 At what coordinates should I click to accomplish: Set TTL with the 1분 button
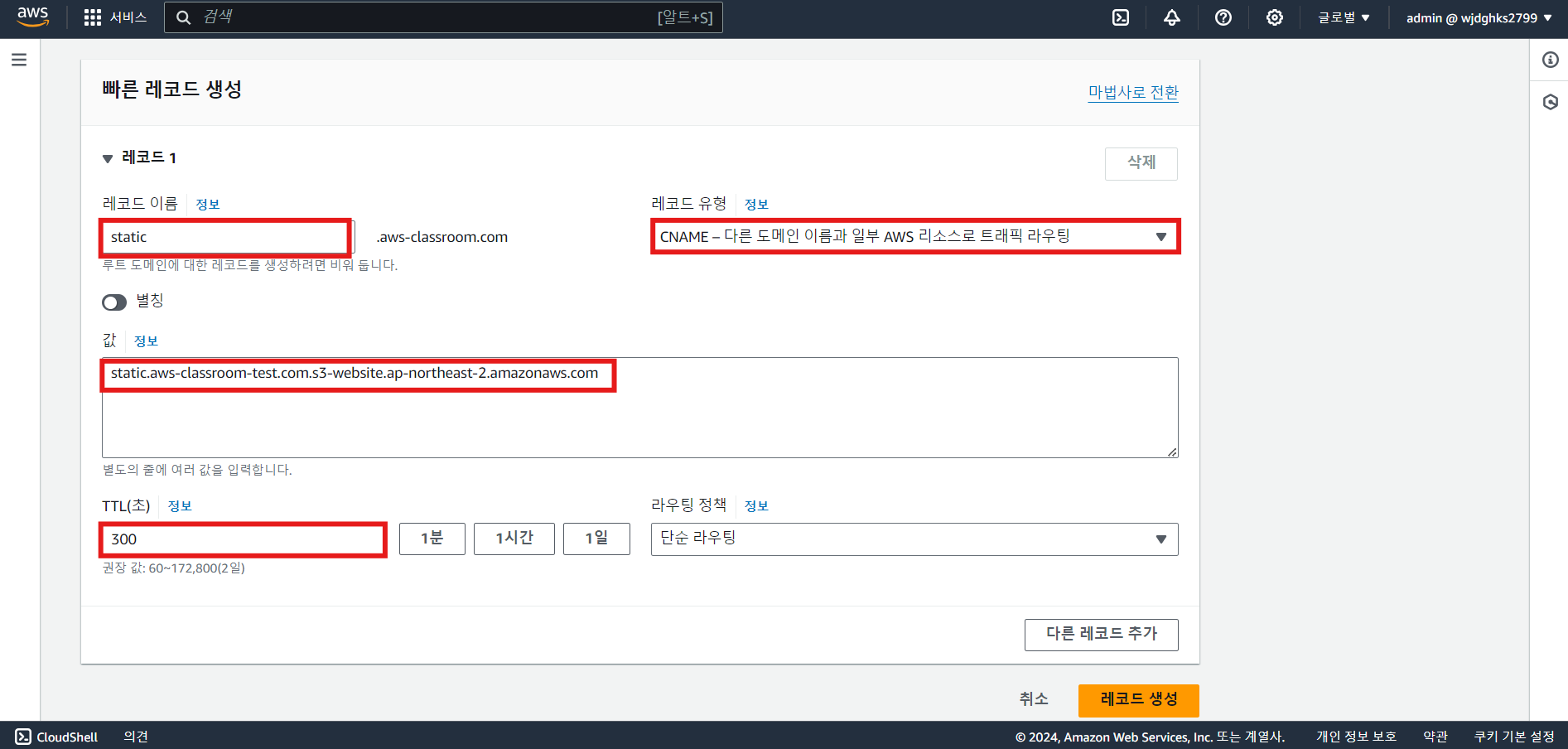pos(432,539)
